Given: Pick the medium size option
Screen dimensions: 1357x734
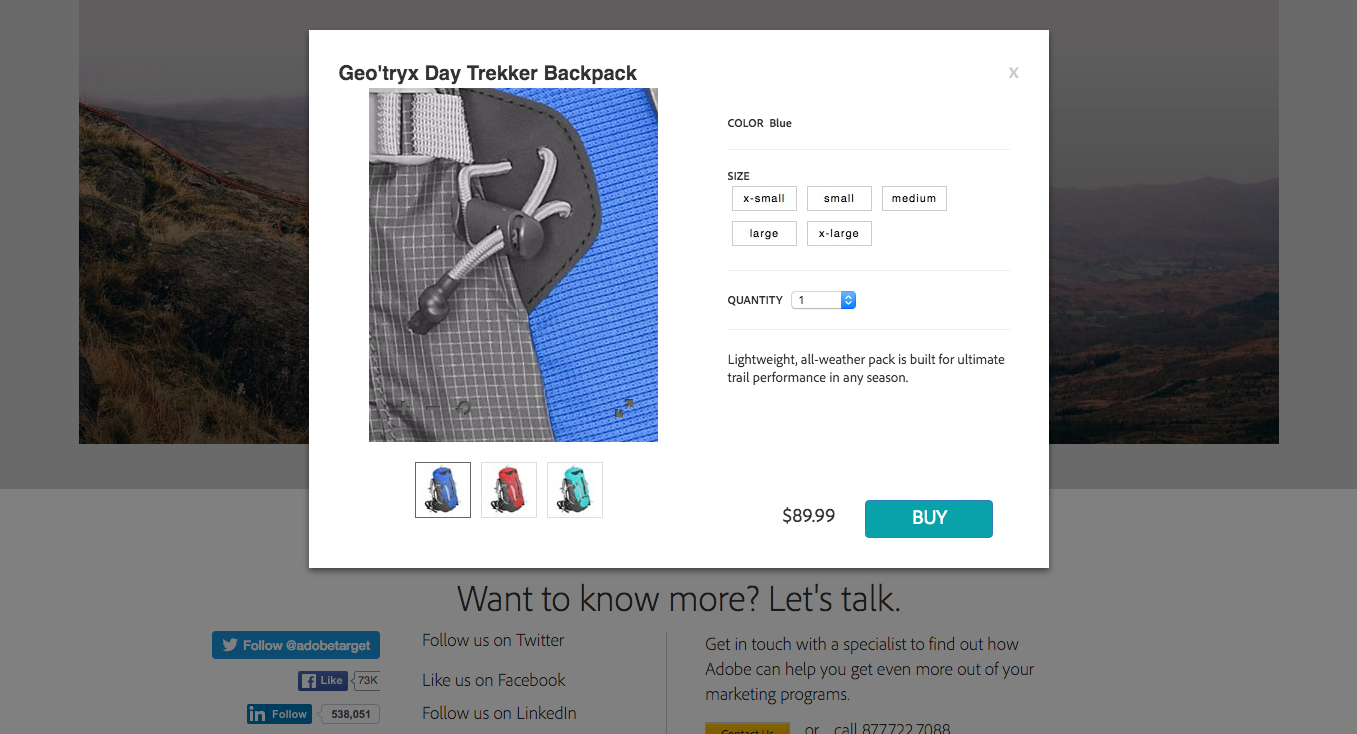Looking at the screenshot, I should coord(914,199).
